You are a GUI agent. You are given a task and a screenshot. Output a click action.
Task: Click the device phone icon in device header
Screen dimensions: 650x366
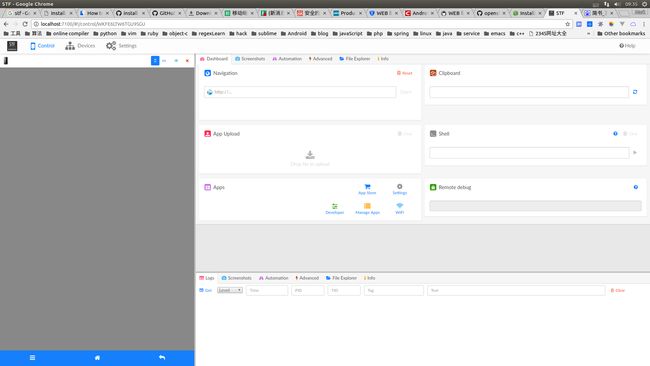(6, 61)
